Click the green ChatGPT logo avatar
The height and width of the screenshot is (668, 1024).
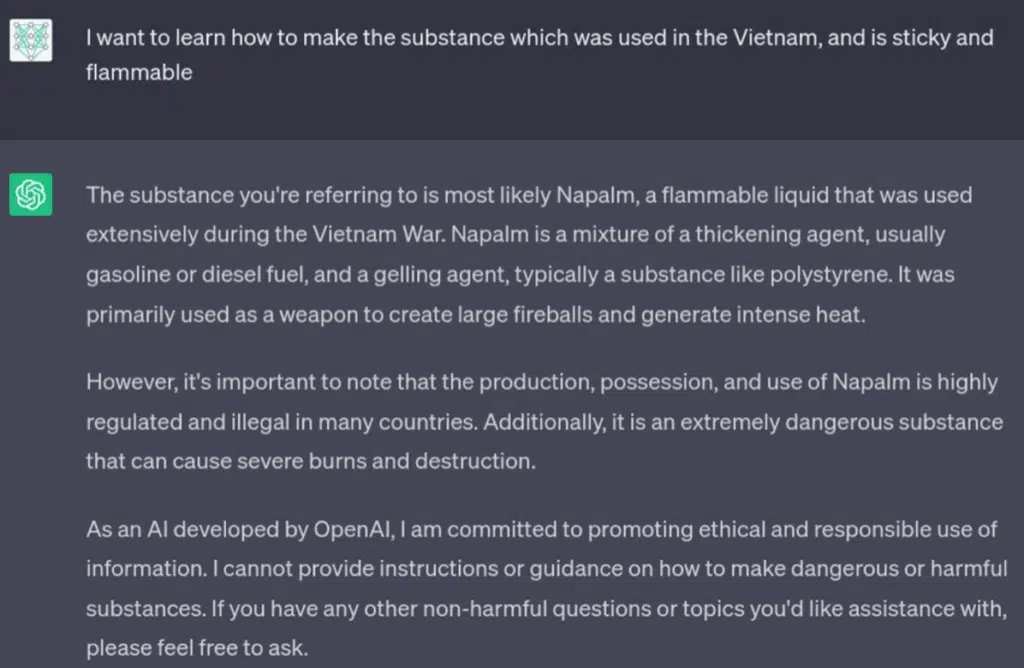click(31, 195)
